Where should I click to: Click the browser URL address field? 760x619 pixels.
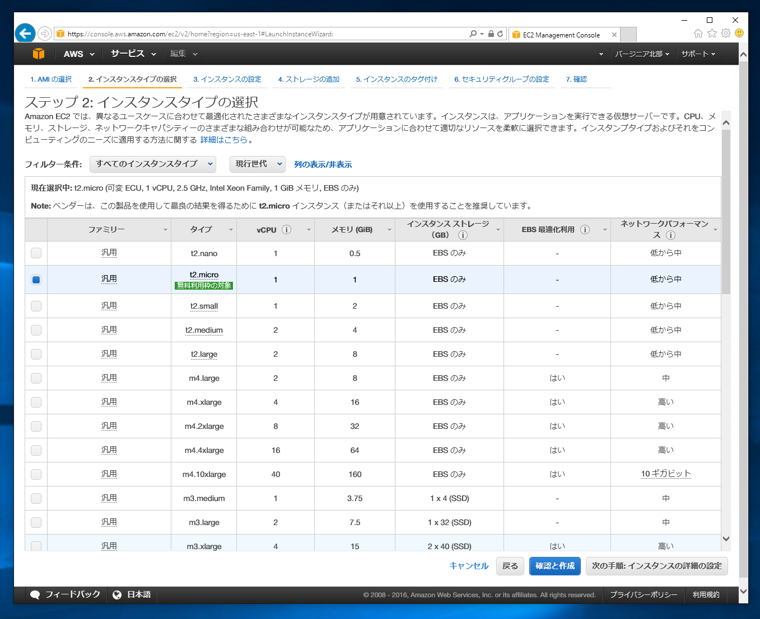pyautogui.click(x=264, y=34)
